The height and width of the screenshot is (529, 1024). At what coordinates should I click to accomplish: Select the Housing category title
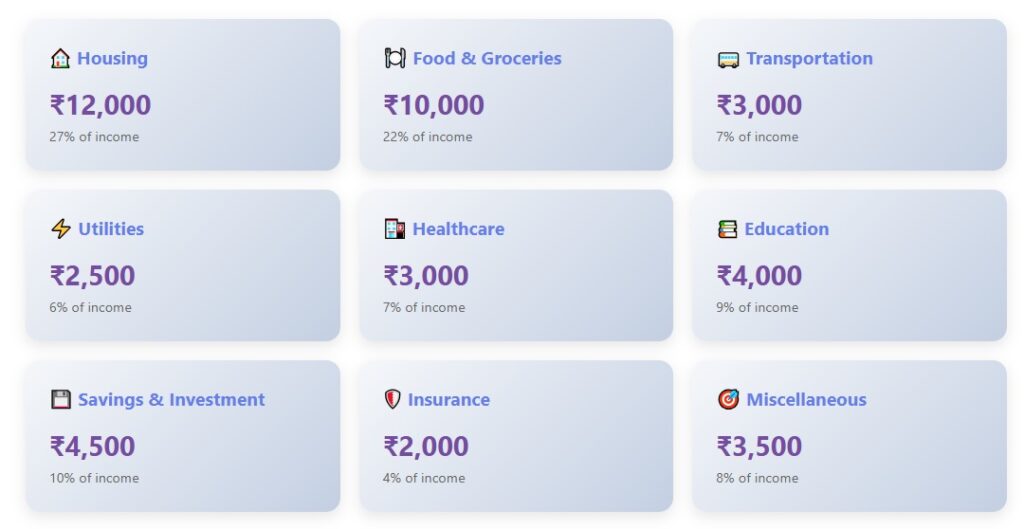click(112, 59)
